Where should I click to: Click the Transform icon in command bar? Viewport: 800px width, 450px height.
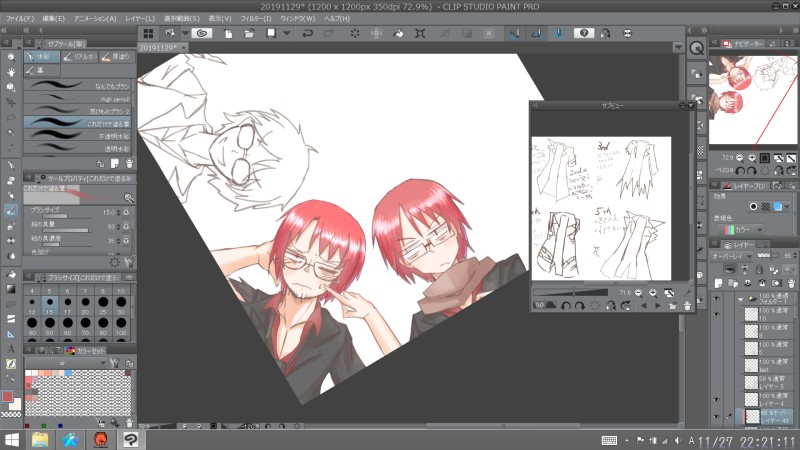point(420,33)
